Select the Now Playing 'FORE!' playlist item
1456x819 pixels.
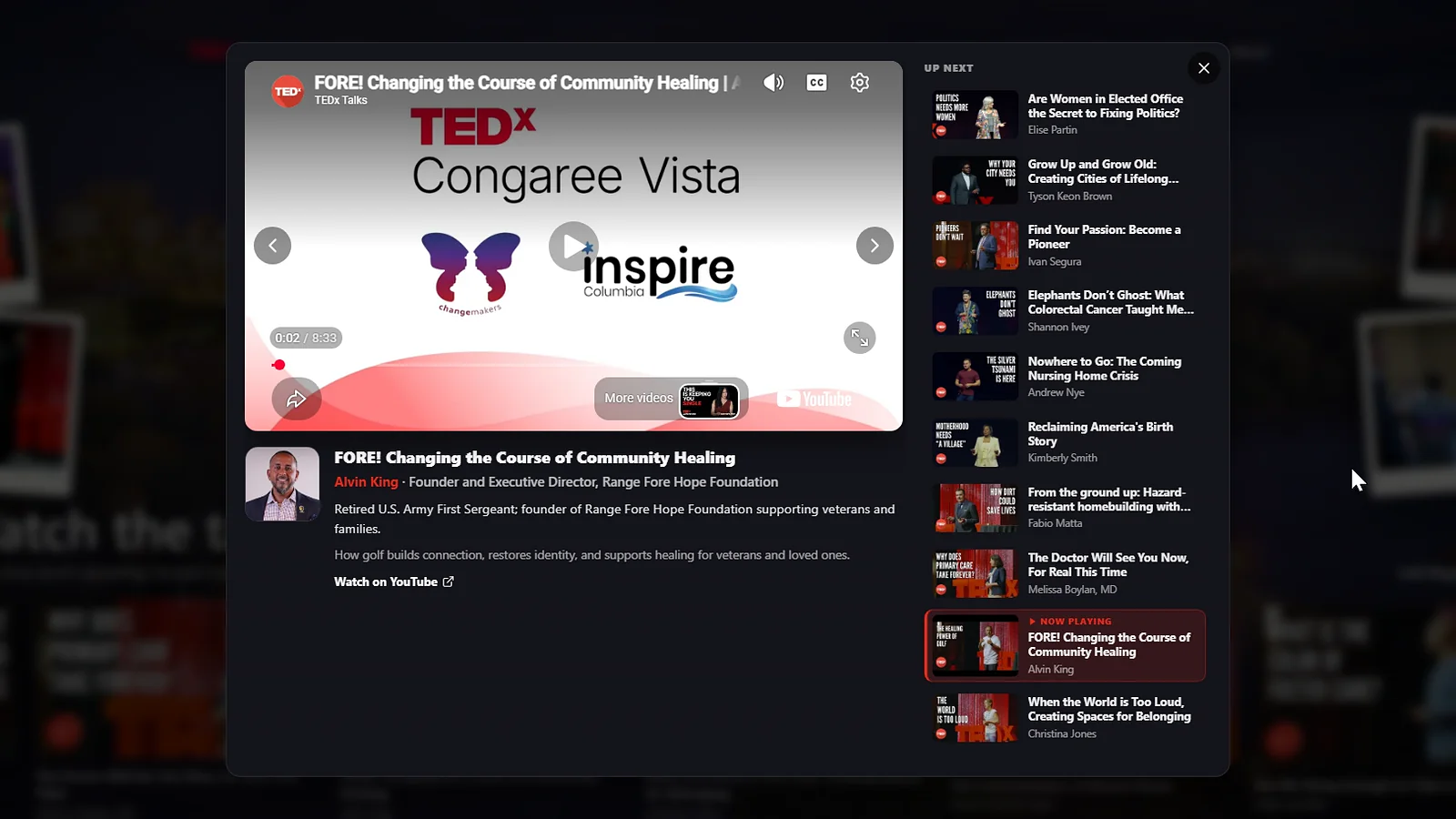[1066, 645]
